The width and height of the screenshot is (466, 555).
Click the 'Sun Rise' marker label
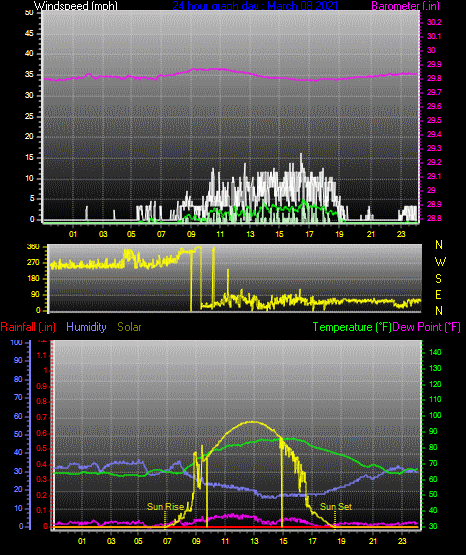pyautogui.click(x=165, y=507)
